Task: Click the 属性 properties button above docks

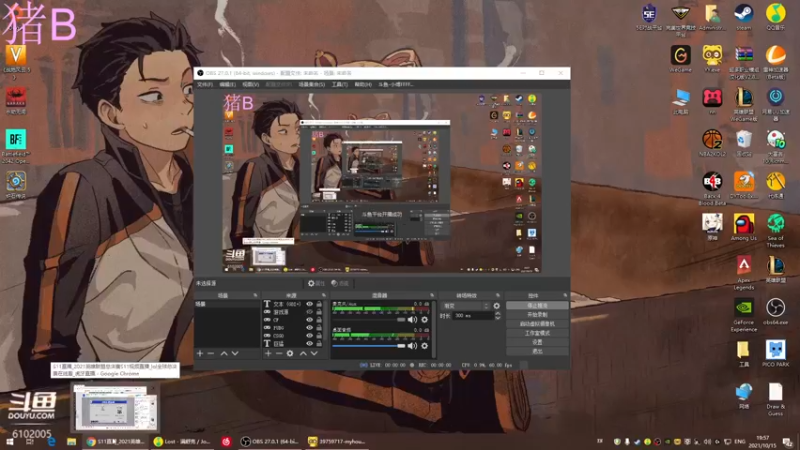Action: 316,283
